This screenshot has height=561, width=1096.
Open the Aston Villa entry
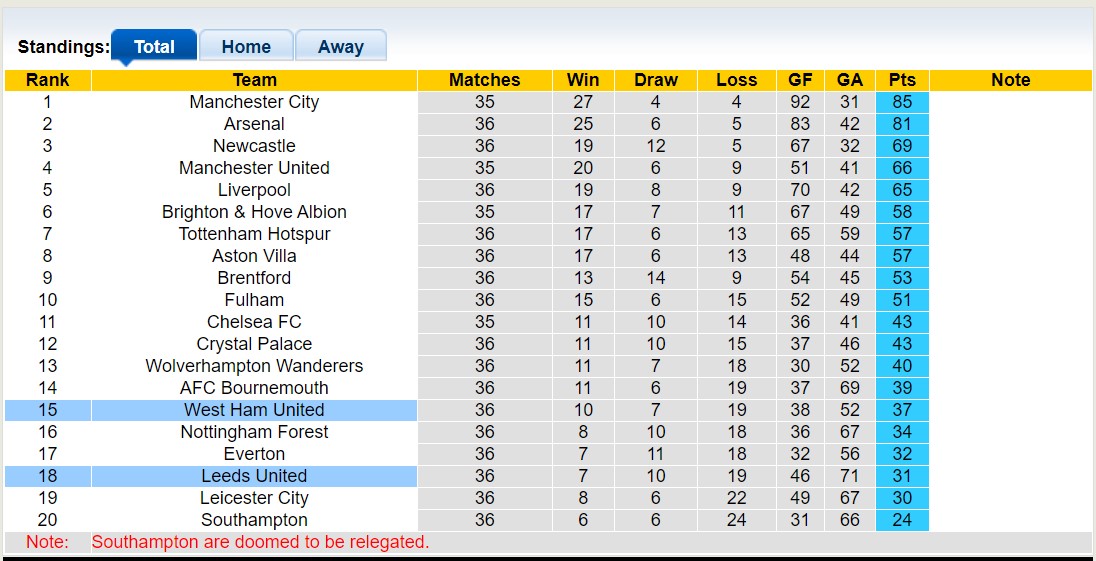[254, 256]
